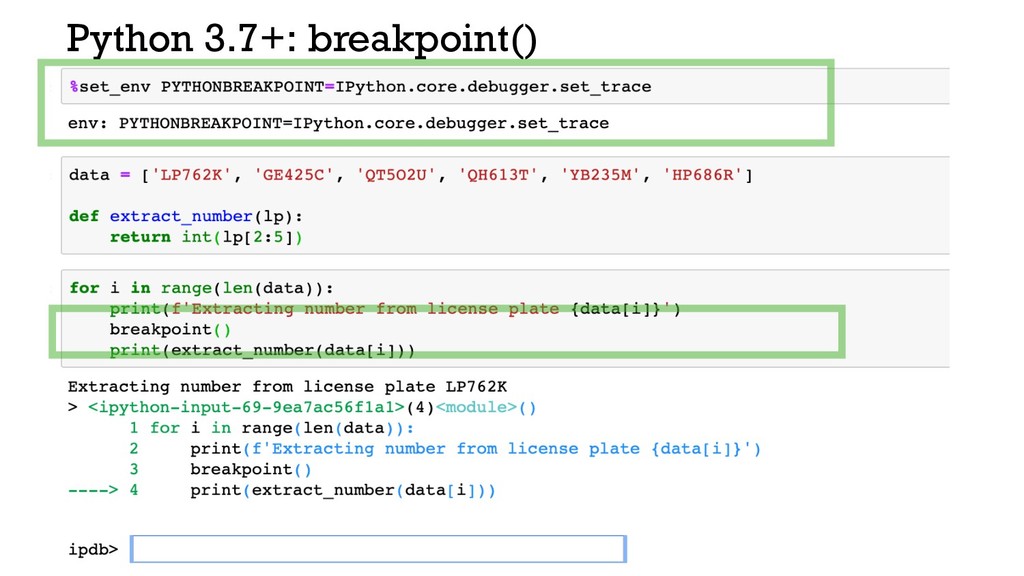Click the '<ipython-input-69-9ea7ac56f1a1>' traceback line
The image size is (1024, 576).
pyautogui.click(x=302, y=408)
